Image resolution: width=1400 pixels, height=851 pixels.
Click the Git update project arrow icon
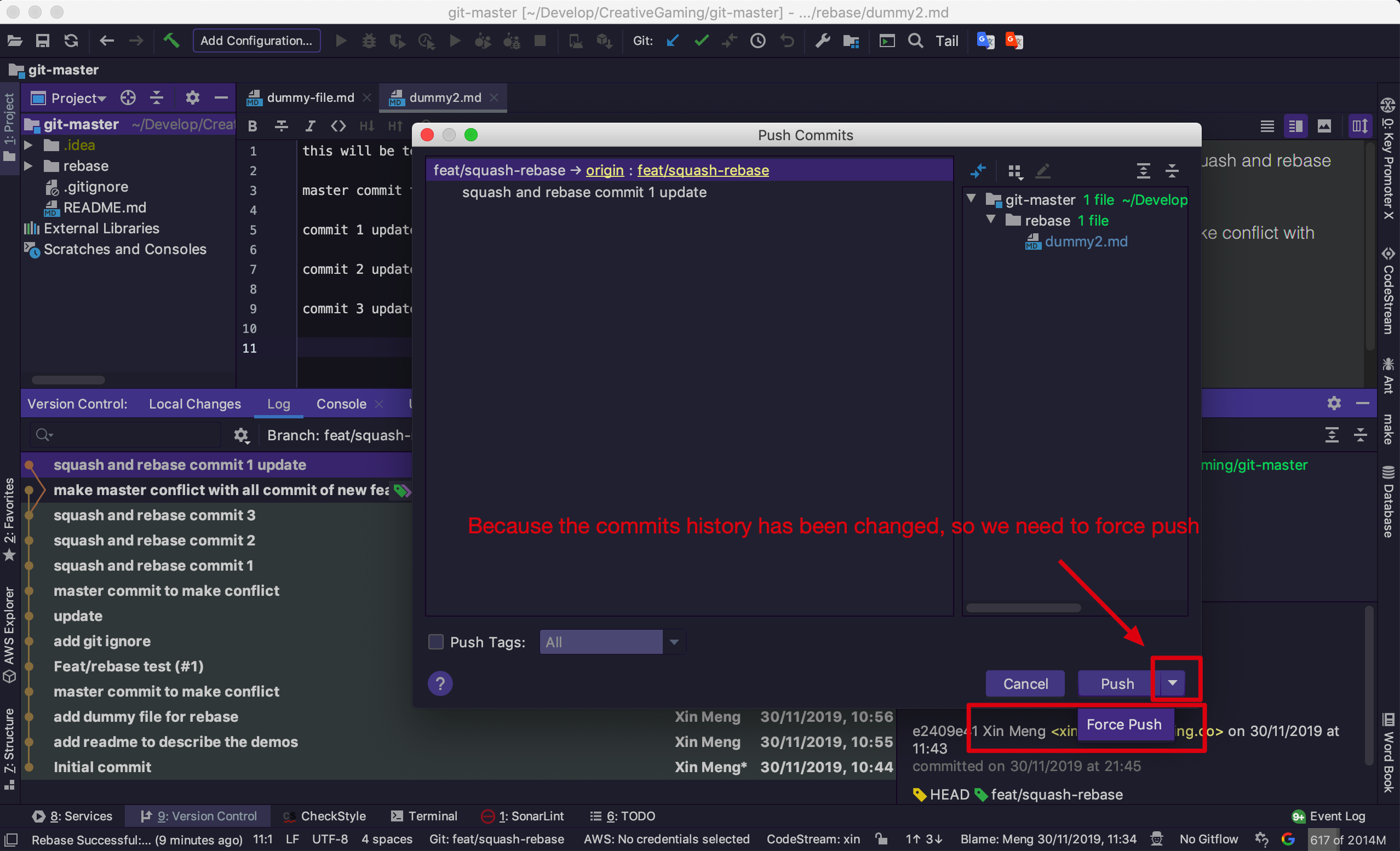click(673, 41)
